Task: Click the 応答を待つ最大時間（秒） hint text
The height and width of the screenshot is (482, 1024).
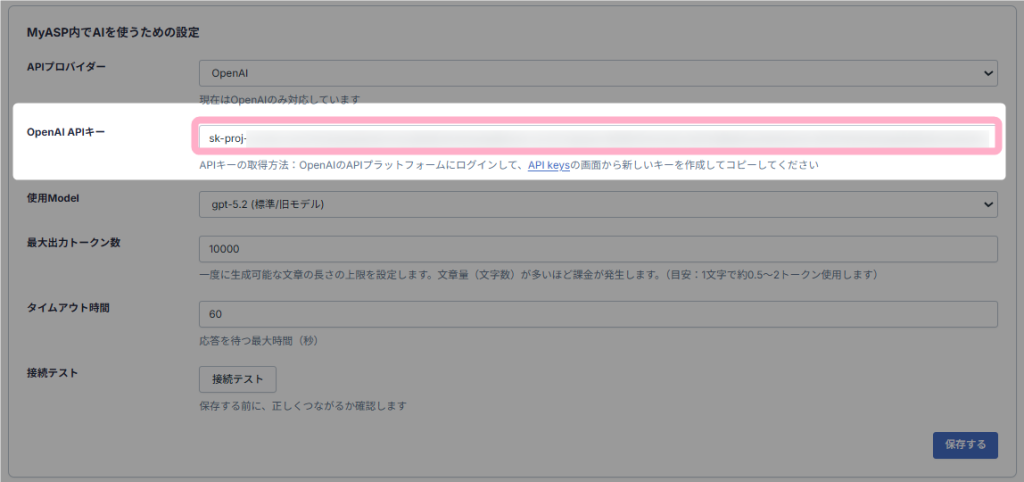Action: [259, 341]
